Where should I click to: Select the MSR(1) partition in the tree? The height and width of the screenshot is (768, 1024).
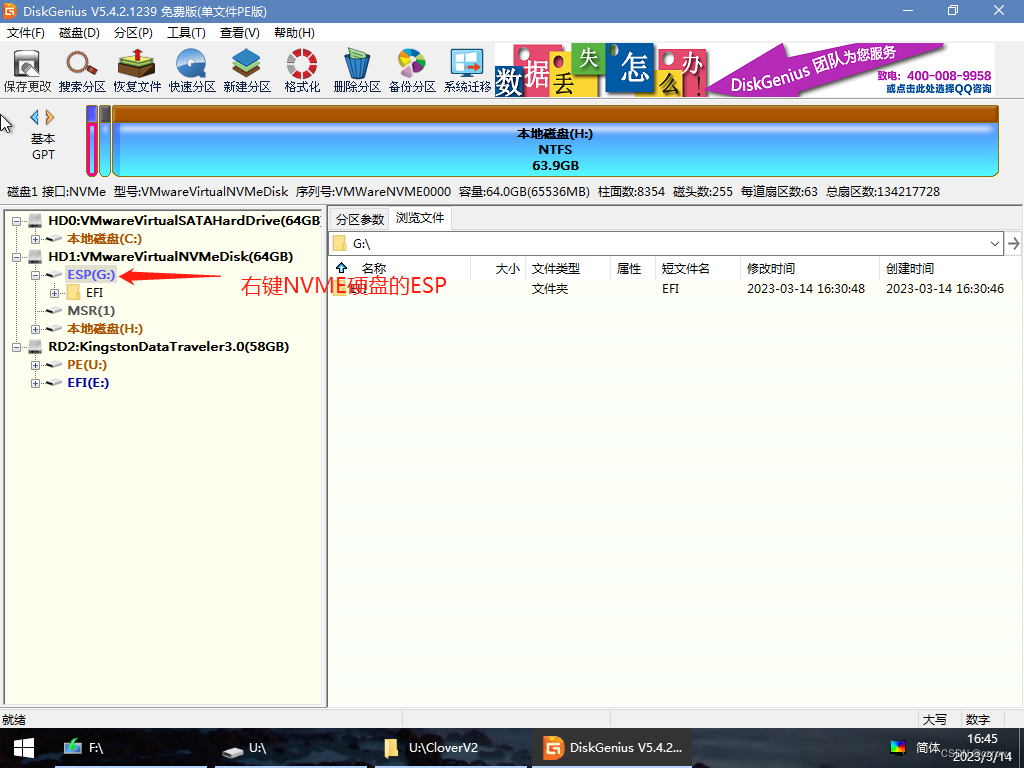tap(91, 311)
